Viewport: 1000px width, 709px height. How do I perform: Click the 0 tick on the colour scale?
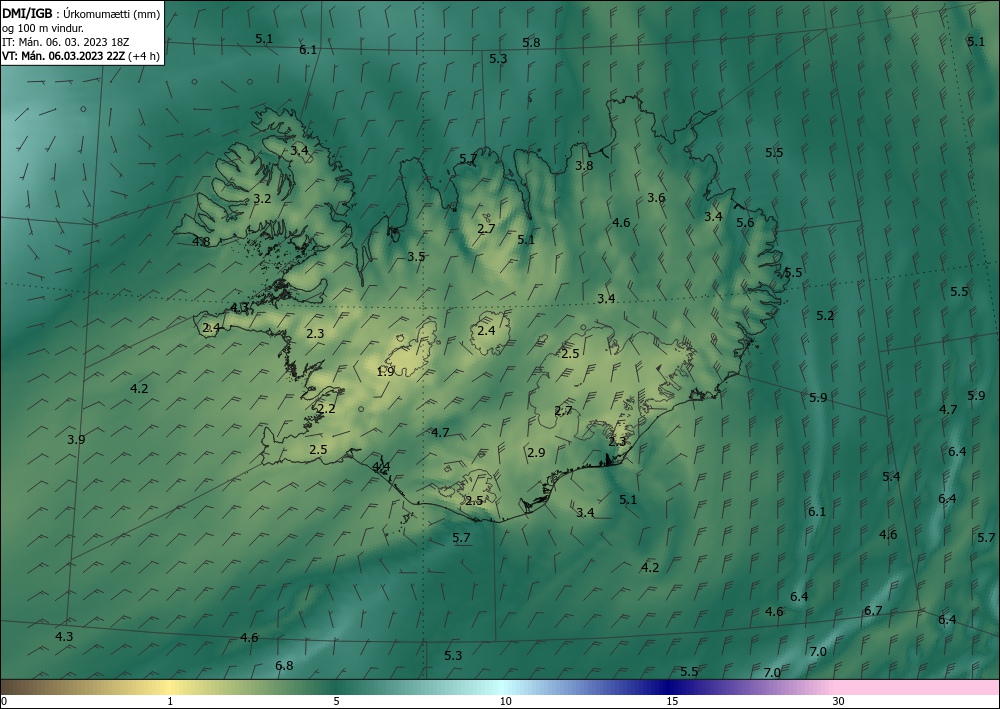pos(4,701)
